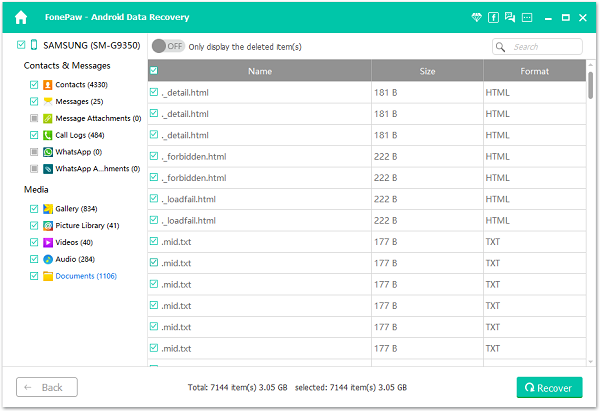Uncheck the Videos (40) checkbox
The image size is (600, 411).
click(34, 242)
